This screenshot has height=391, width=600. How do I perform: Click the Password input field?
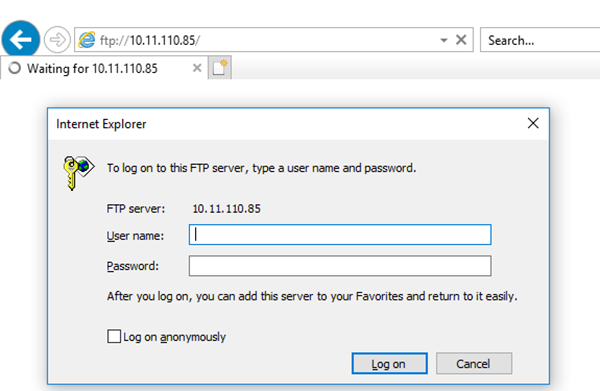click(340, 266)
